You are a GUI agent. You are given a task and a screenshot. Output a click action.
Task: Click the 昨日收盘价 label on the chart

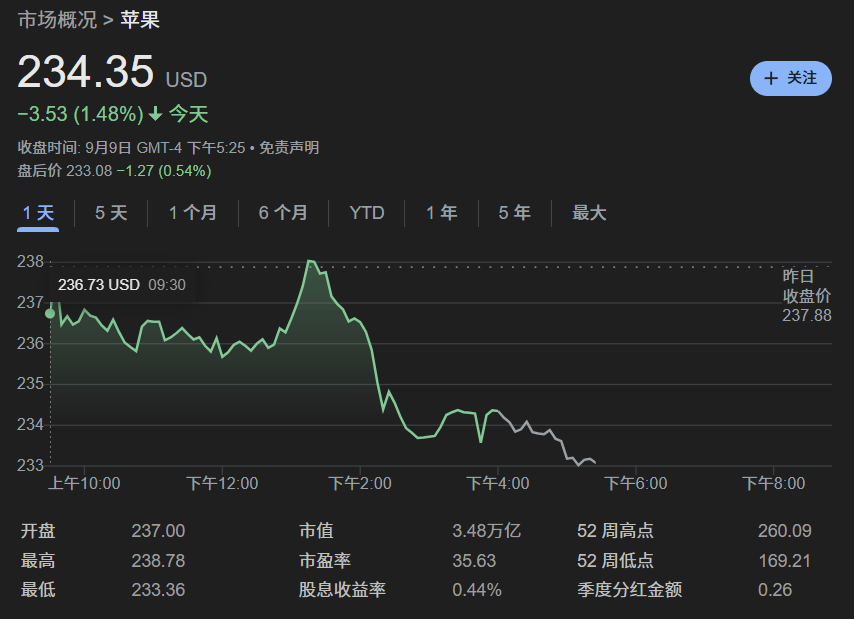pos(806,286)
